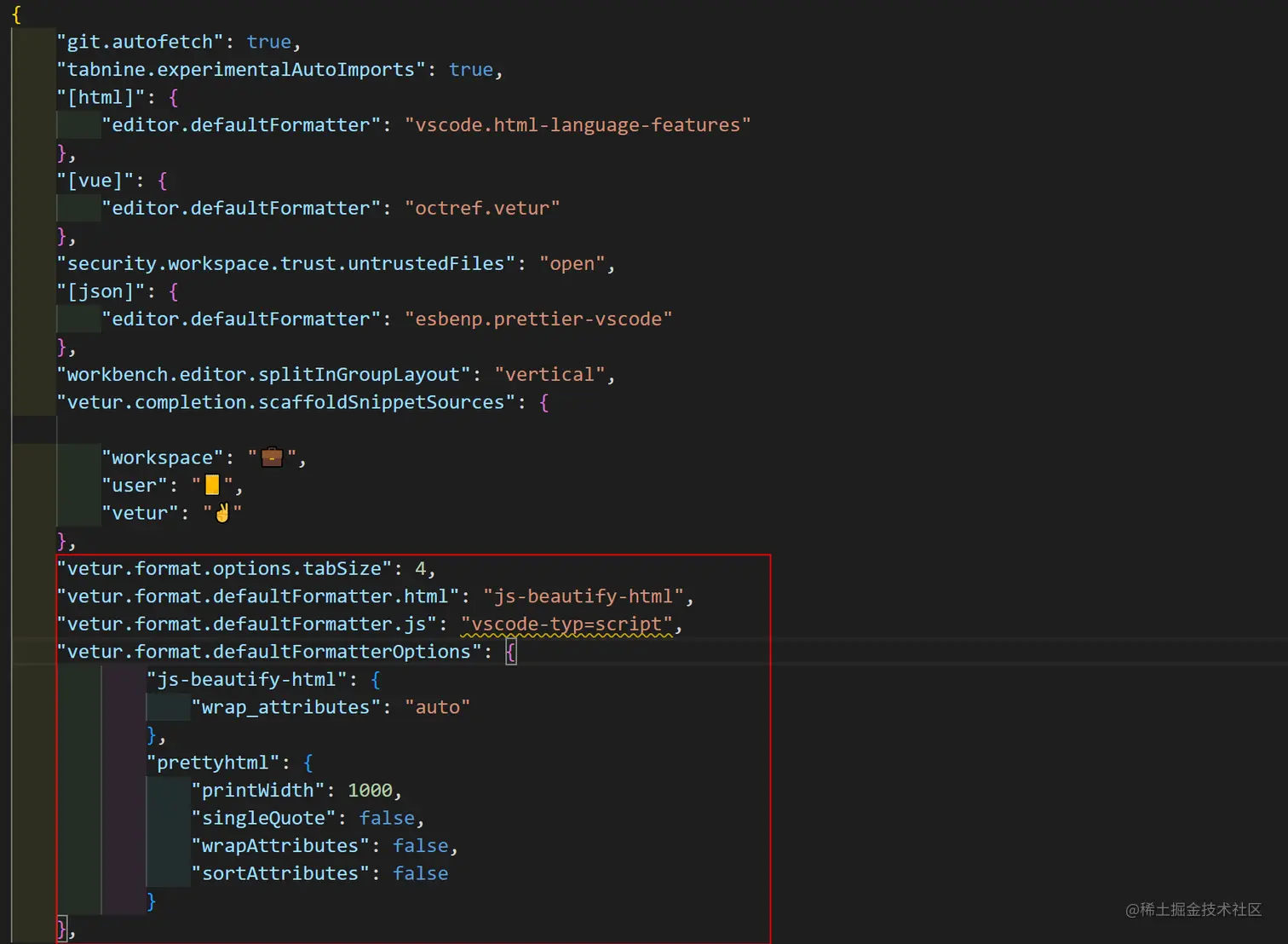Click "editor.defaultFormatter" key under [vue]
This screenshot has width=1288, height=944.
tap(241, 208)
